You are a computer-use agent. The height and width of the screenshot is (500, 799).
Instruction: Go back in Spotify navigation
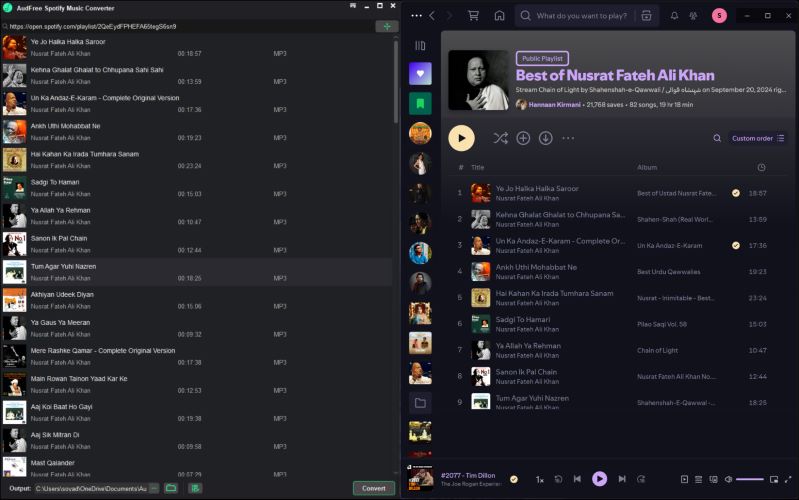pos(432,16)
